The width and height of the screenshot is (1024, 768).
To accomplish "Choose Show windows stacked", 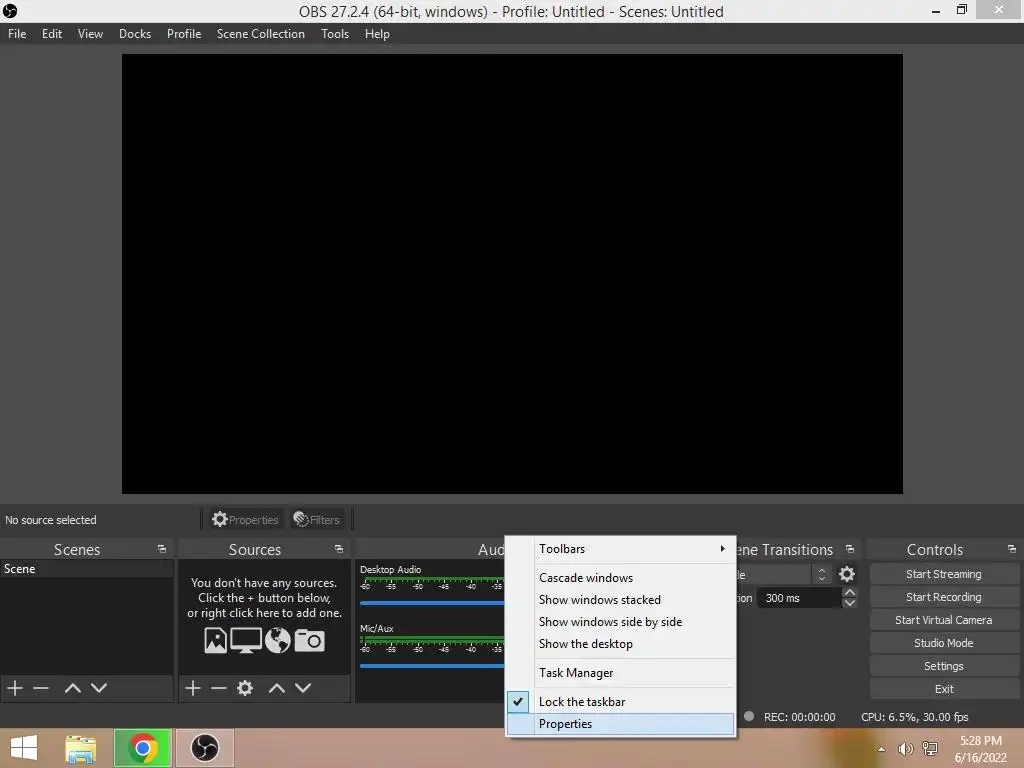I will (x=620, y=600).
